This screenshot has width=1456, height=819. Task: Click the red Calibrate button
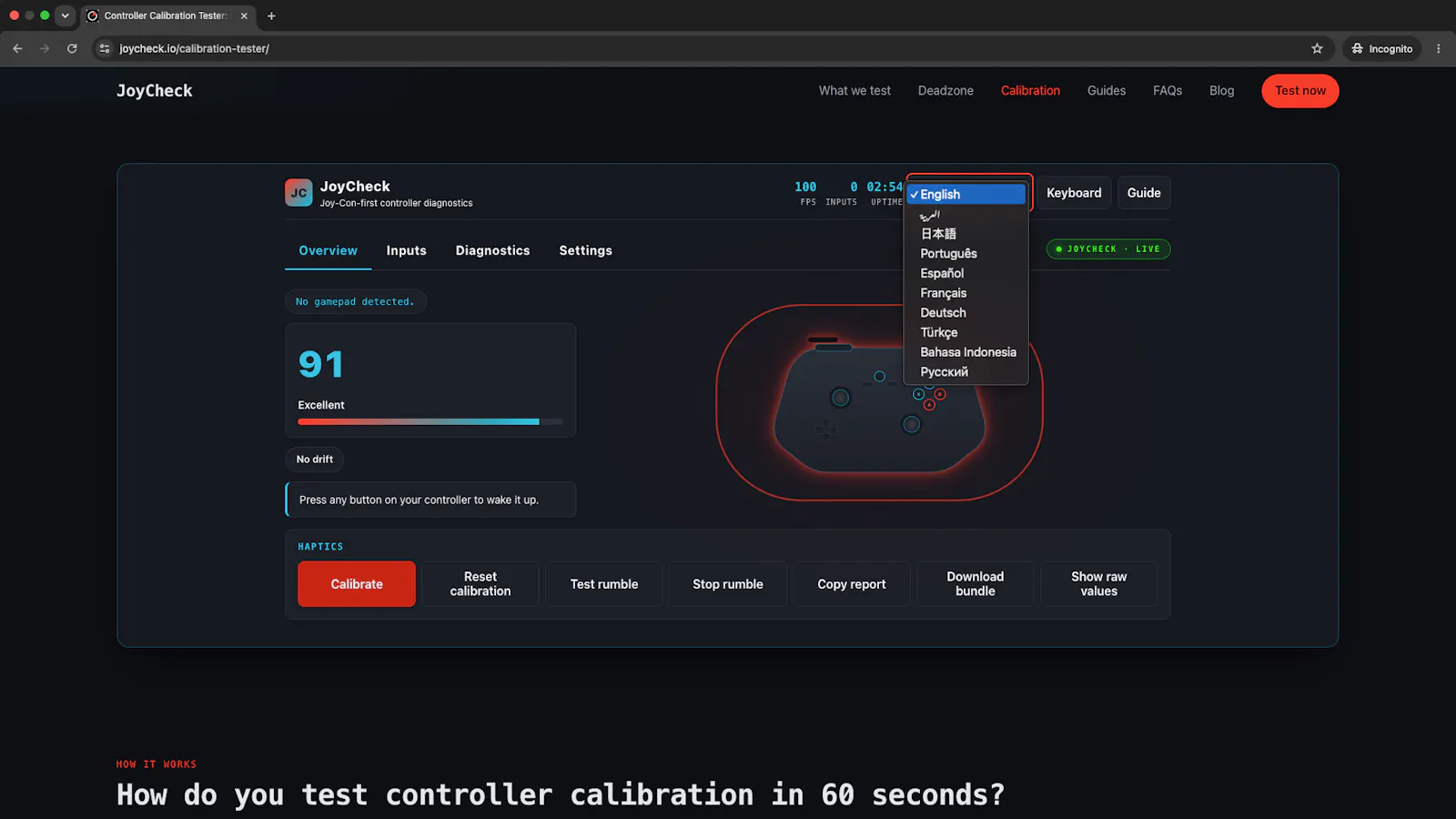tap(357, 584)
